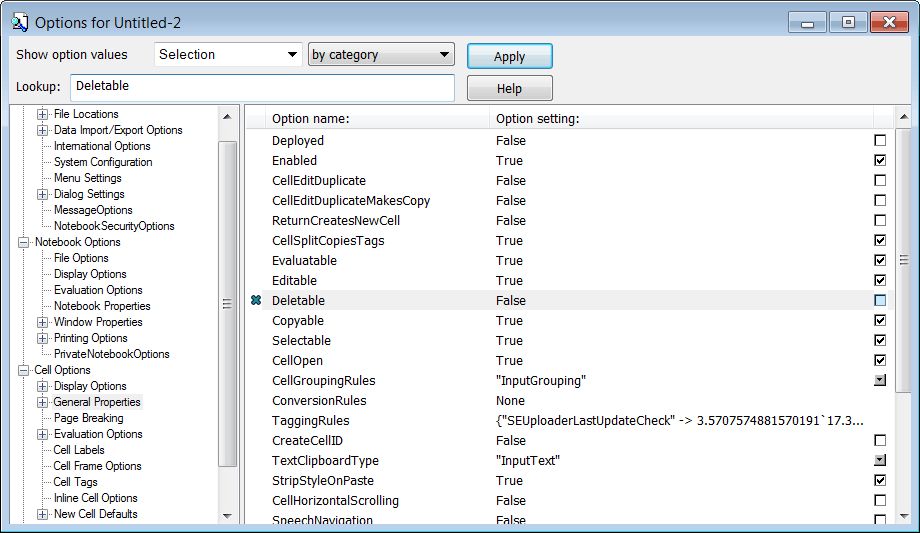Click the Help button
The height and width of the screenshot is (533, 920).
point(509,88)
